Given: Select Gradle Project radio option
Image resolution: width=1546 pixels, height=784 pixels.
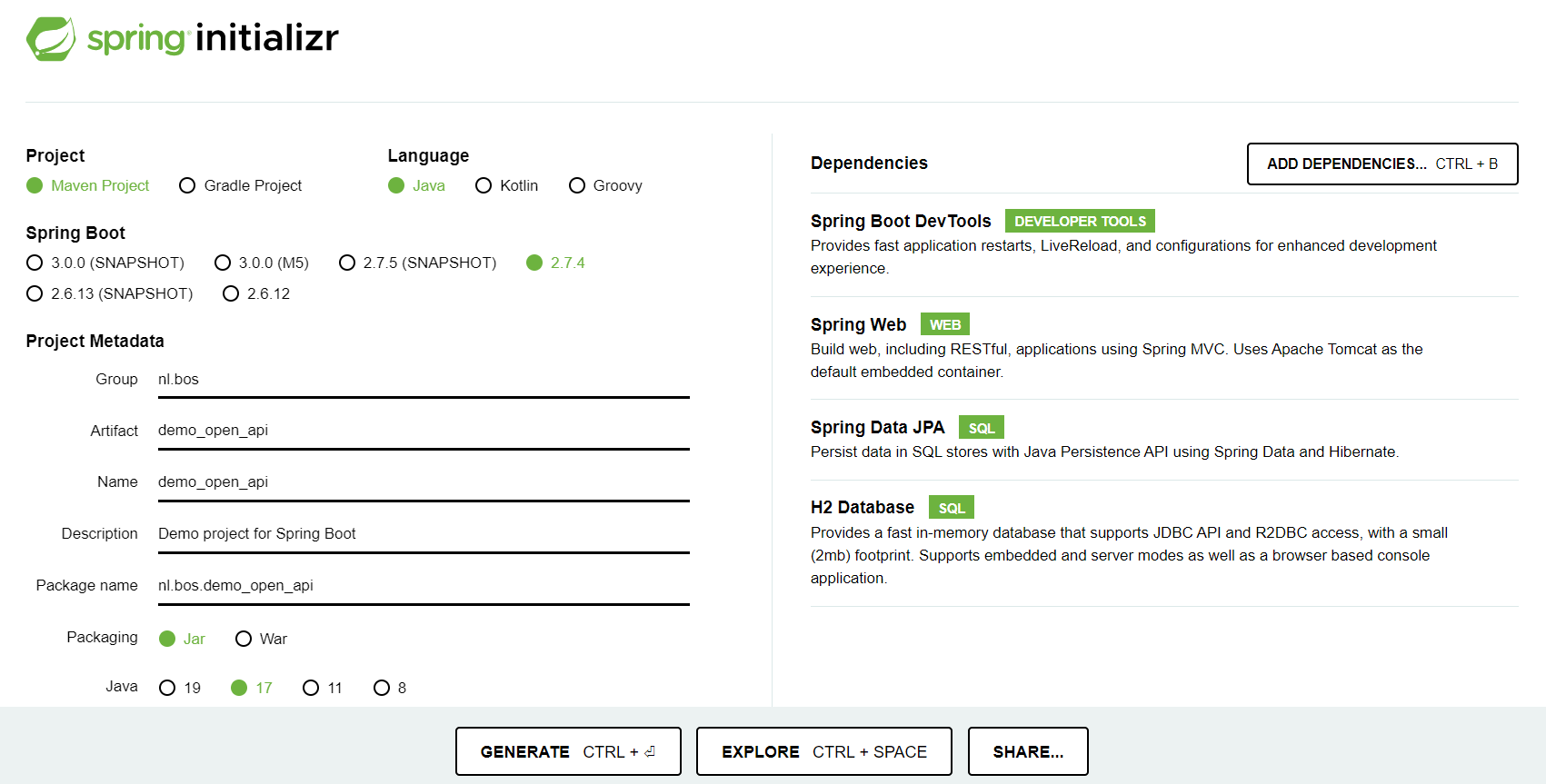Looking at the screenshot, I should click(188, 186).
